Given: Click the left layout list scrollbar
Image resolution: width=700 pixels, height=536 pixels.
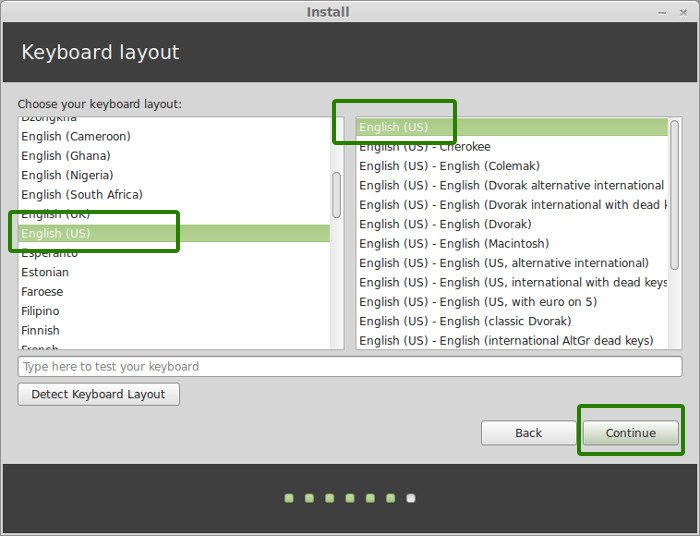Looking at the screenshot, I should 337,195.
